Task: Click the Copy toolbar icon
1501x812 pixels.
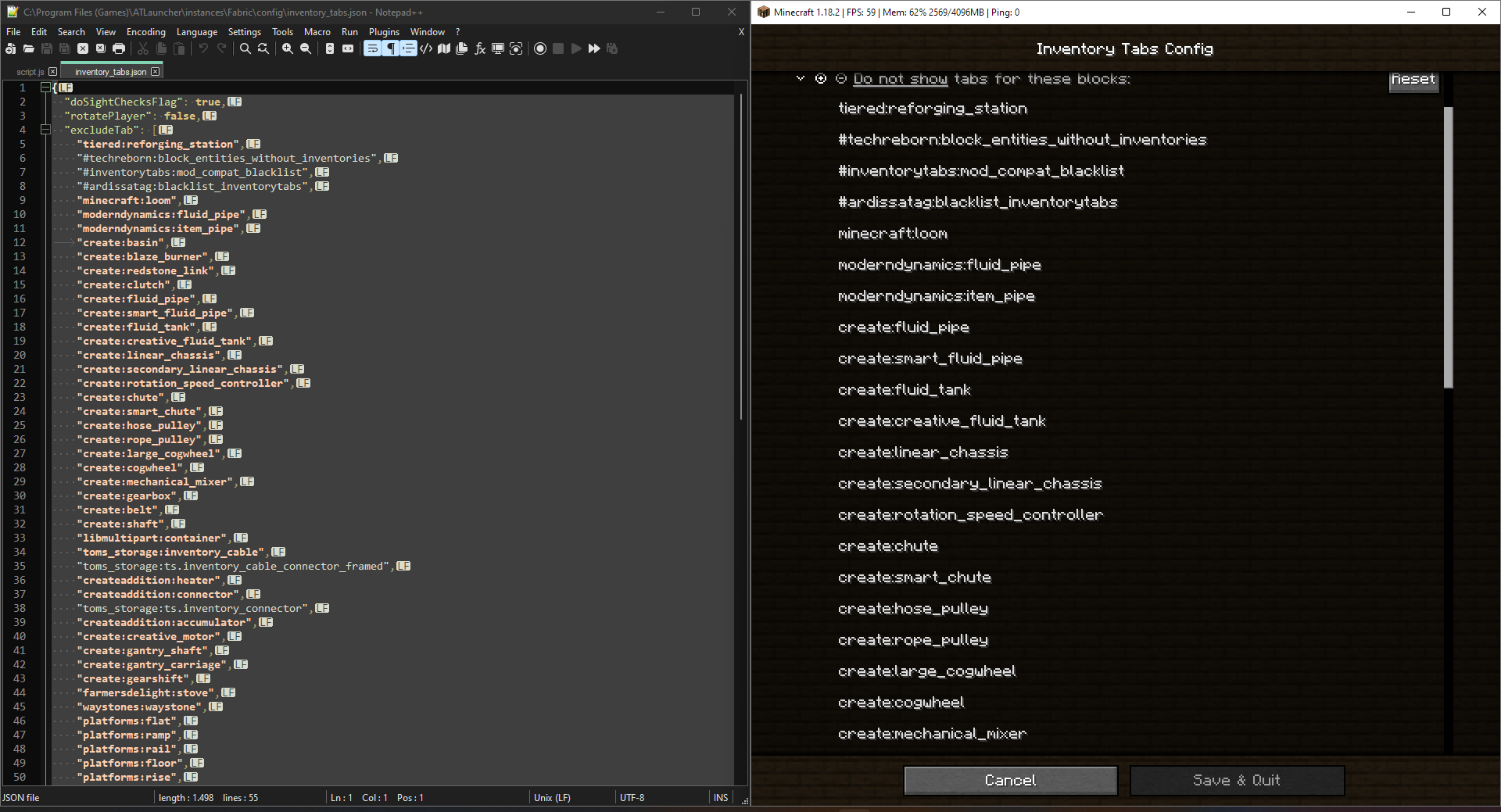Action: pos(161,48)
